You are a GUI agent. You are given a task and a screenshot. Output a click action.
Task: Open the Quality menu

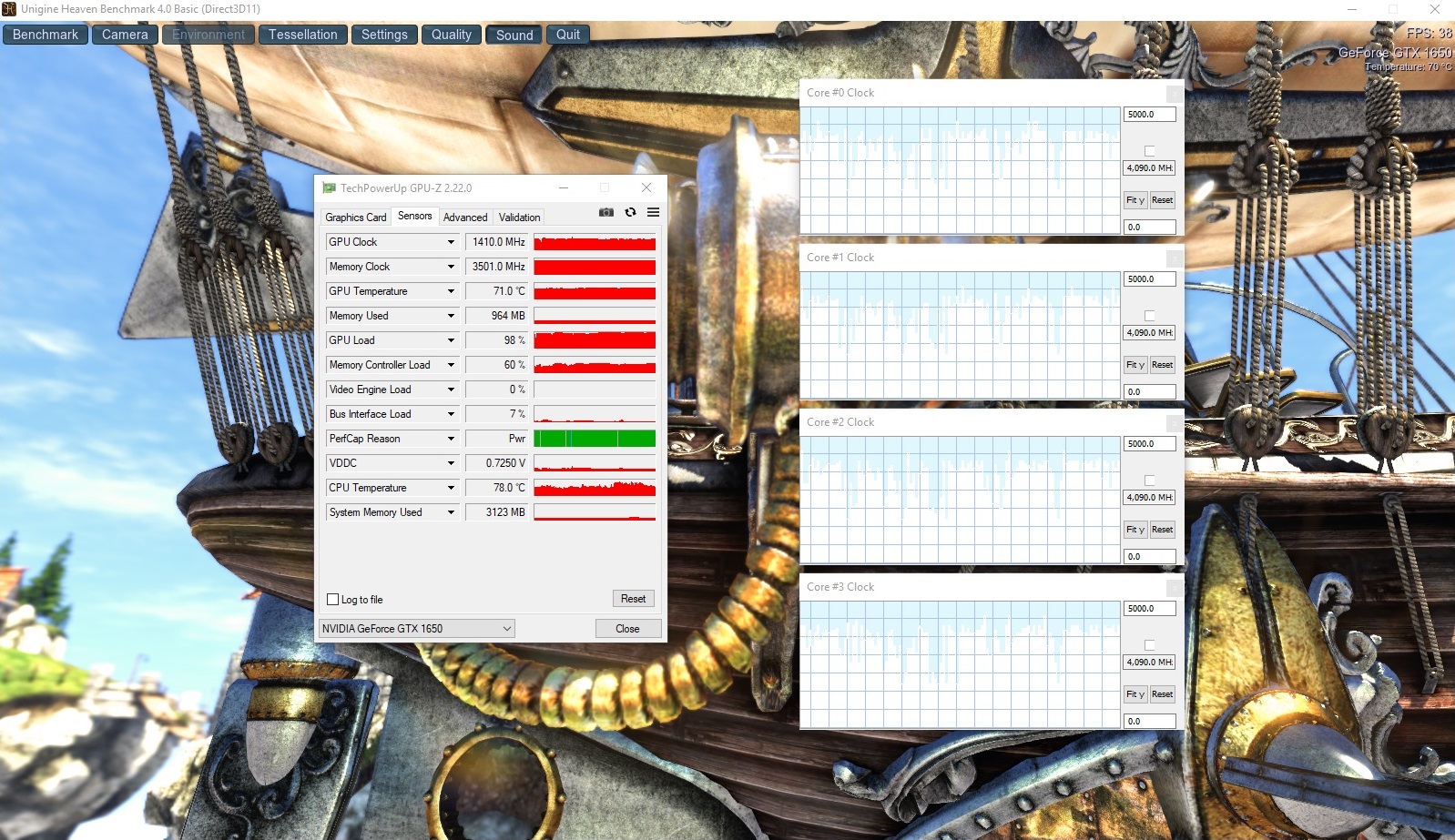[x=452, y=35]
